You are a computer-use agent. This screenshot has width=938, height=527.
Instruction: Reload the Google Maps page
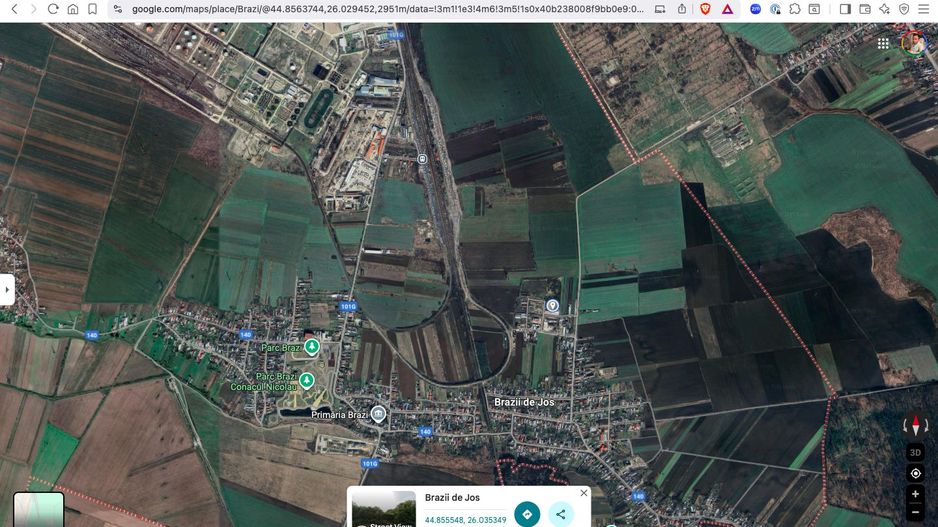click(x=53, y=9)
